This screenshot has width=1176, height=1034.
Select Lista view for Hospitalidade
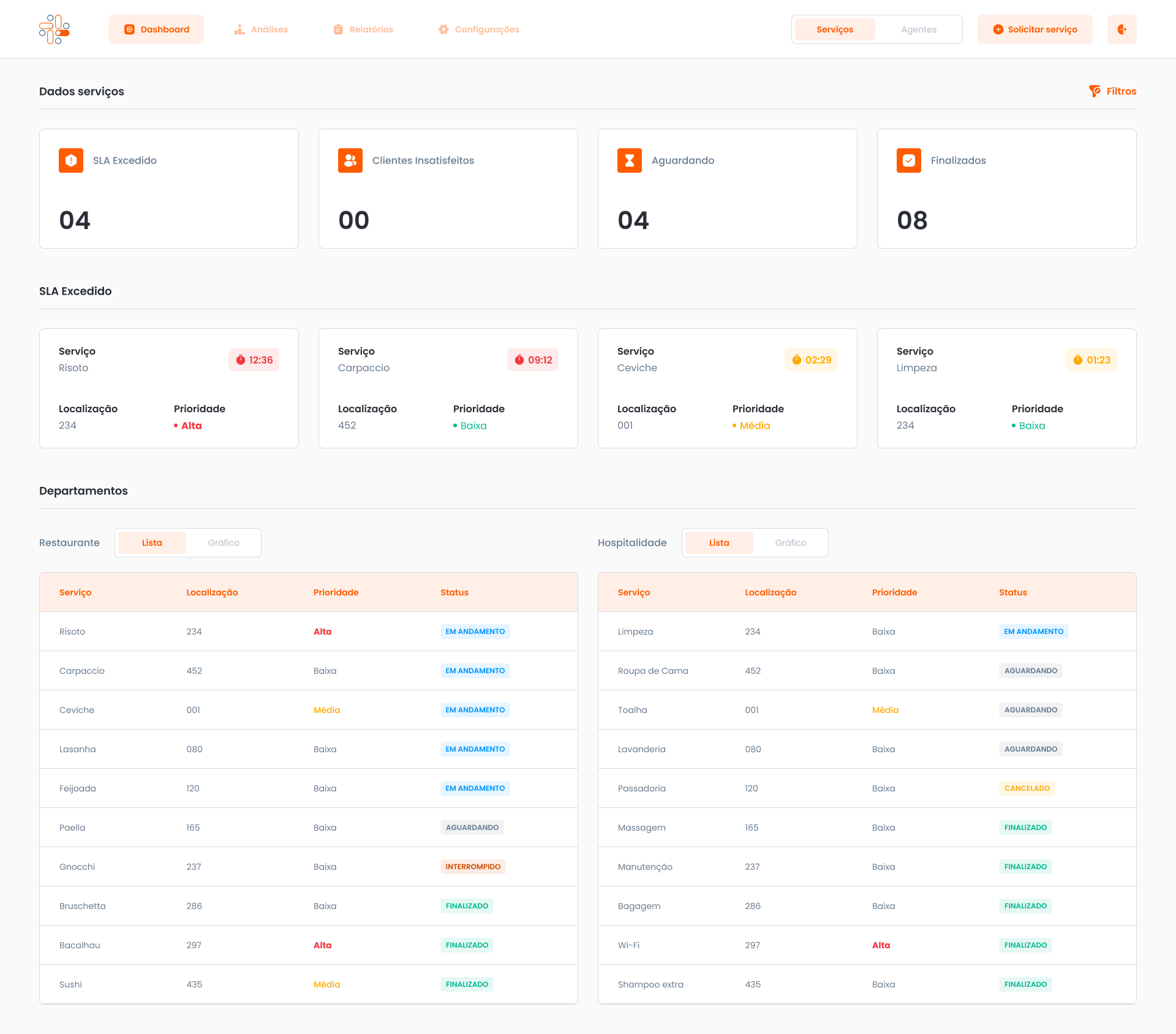719,543
